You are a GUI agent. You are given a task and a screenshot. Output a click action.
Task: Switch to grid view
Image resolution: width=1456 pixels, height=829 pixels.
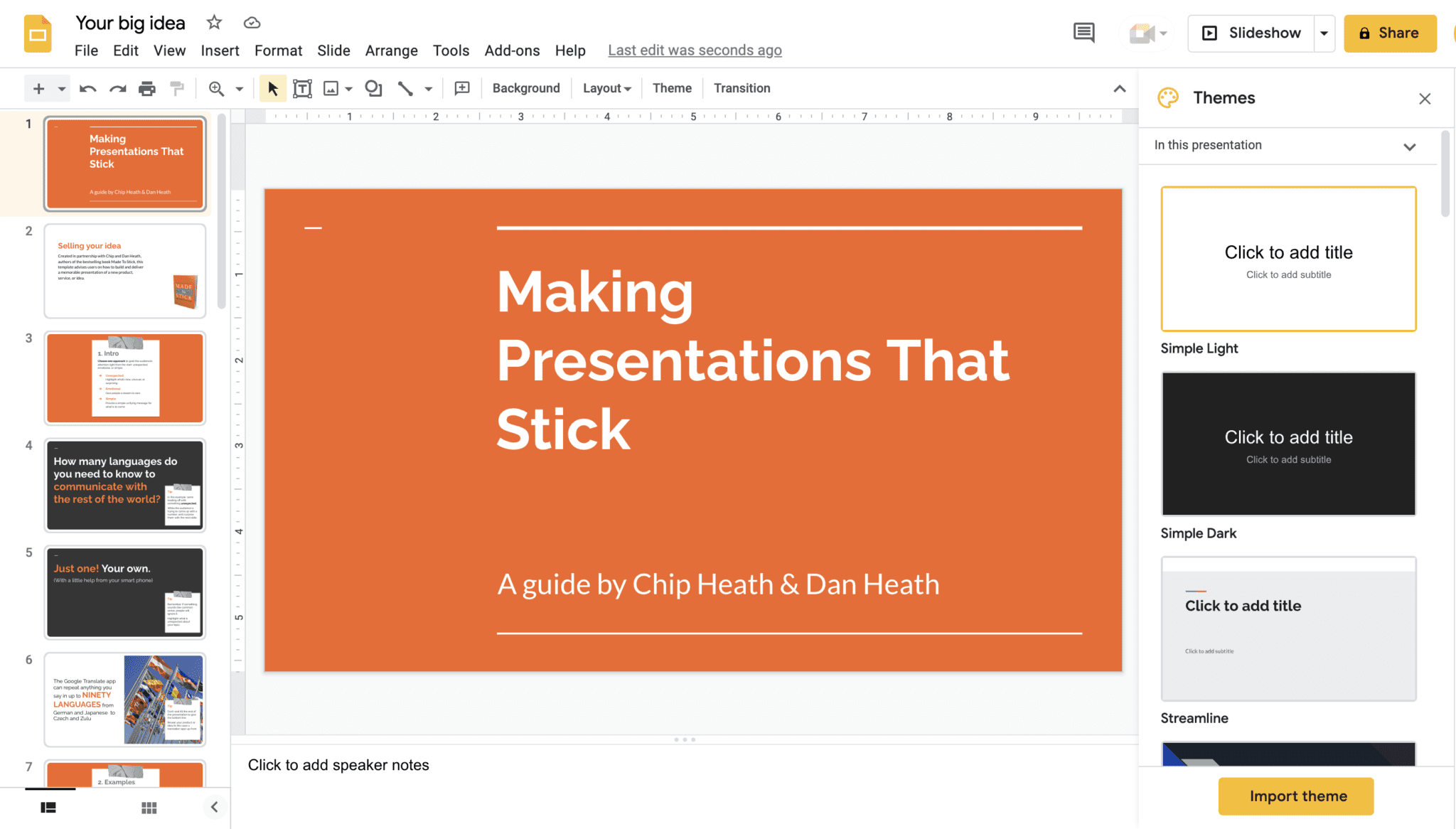click(x=149, y=808)
